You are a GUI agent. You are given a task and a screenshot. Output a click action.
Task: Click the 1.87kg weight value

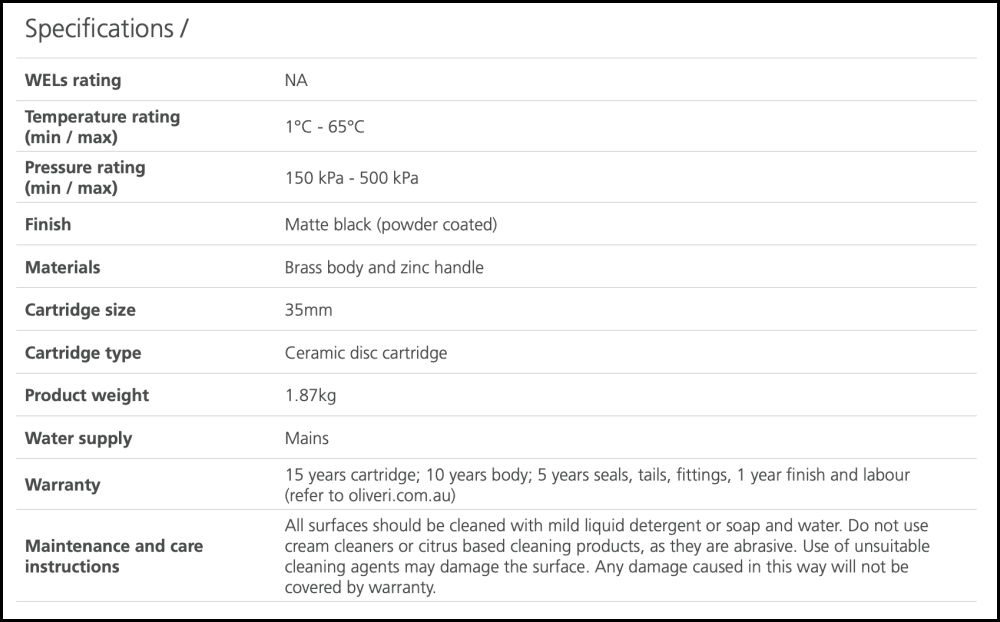coord(310,395)
